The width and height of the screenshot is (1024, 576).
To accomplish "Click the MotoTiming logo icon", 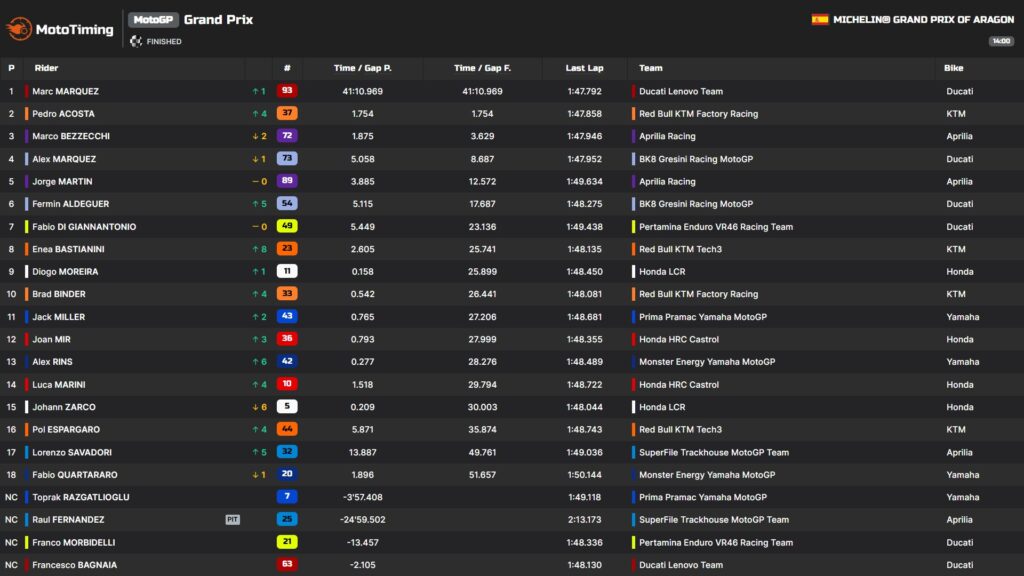I will click(x=19, y=29).
